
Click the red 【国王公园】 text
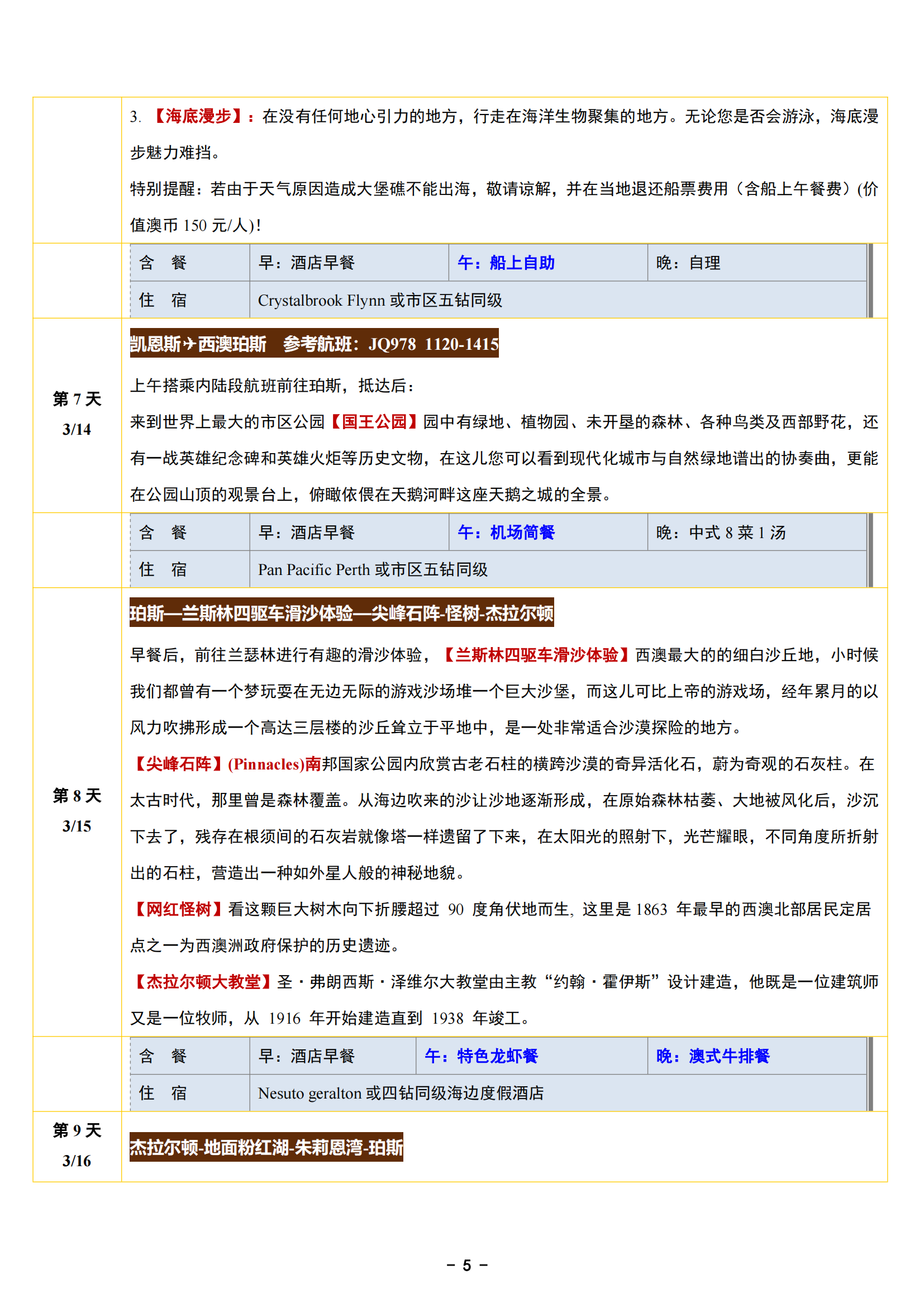point(374,422)
